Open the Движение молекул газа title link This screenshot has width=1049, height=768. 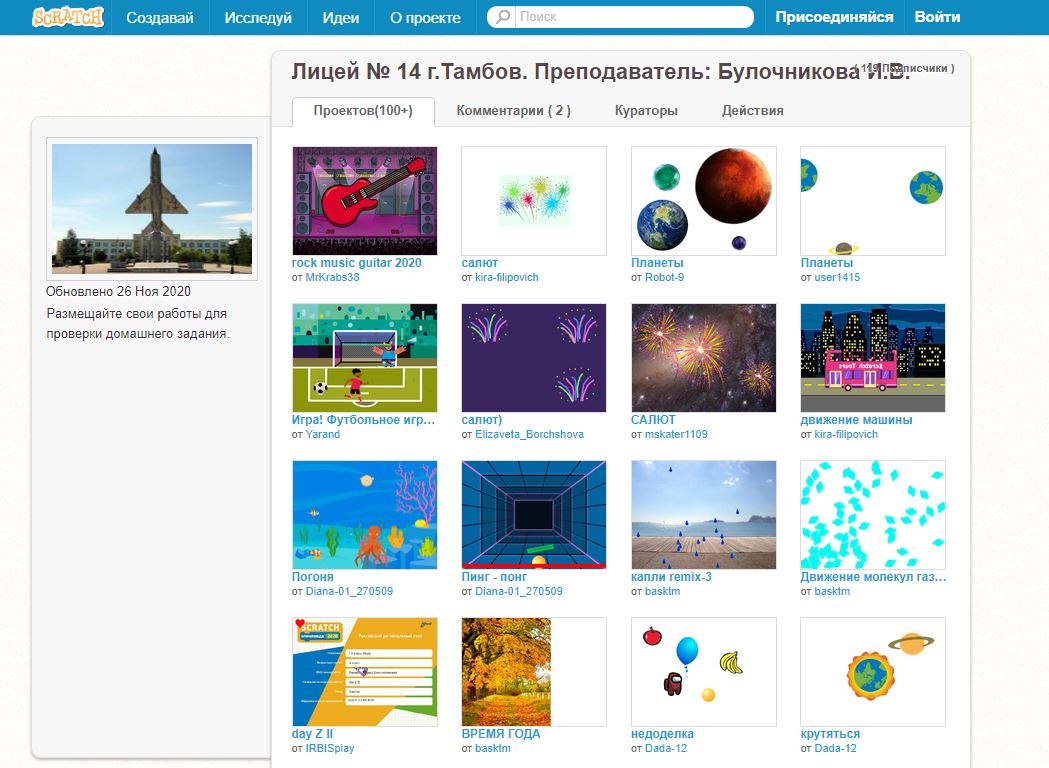(872, 577)
